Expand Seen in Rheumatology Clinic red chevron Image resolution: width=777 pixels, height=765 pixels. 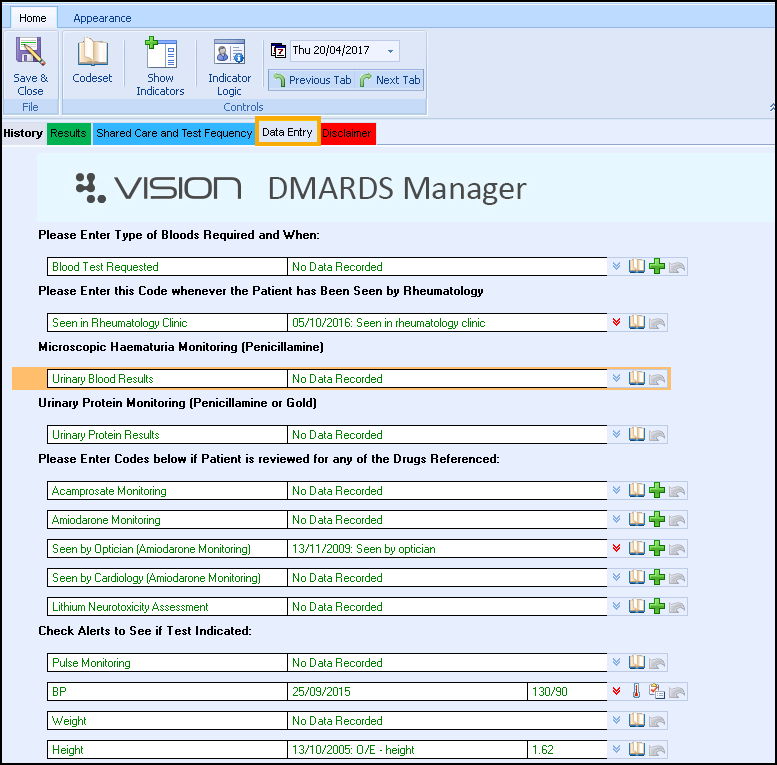[616, 323]
